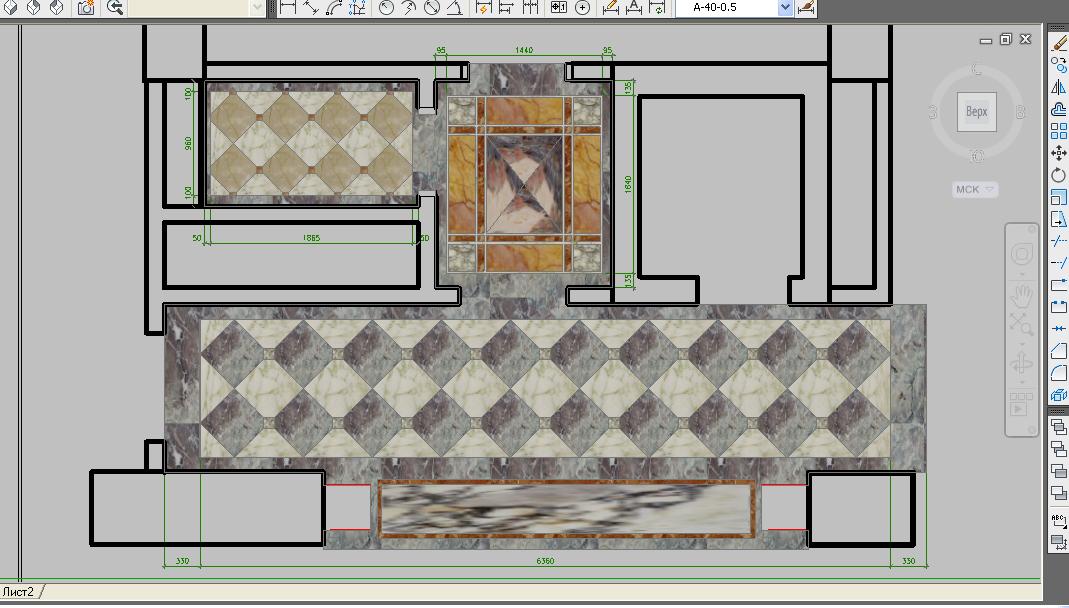Click the Fillet tool
This screenshot has width=1069, height=608.
tap(1058, 372)
